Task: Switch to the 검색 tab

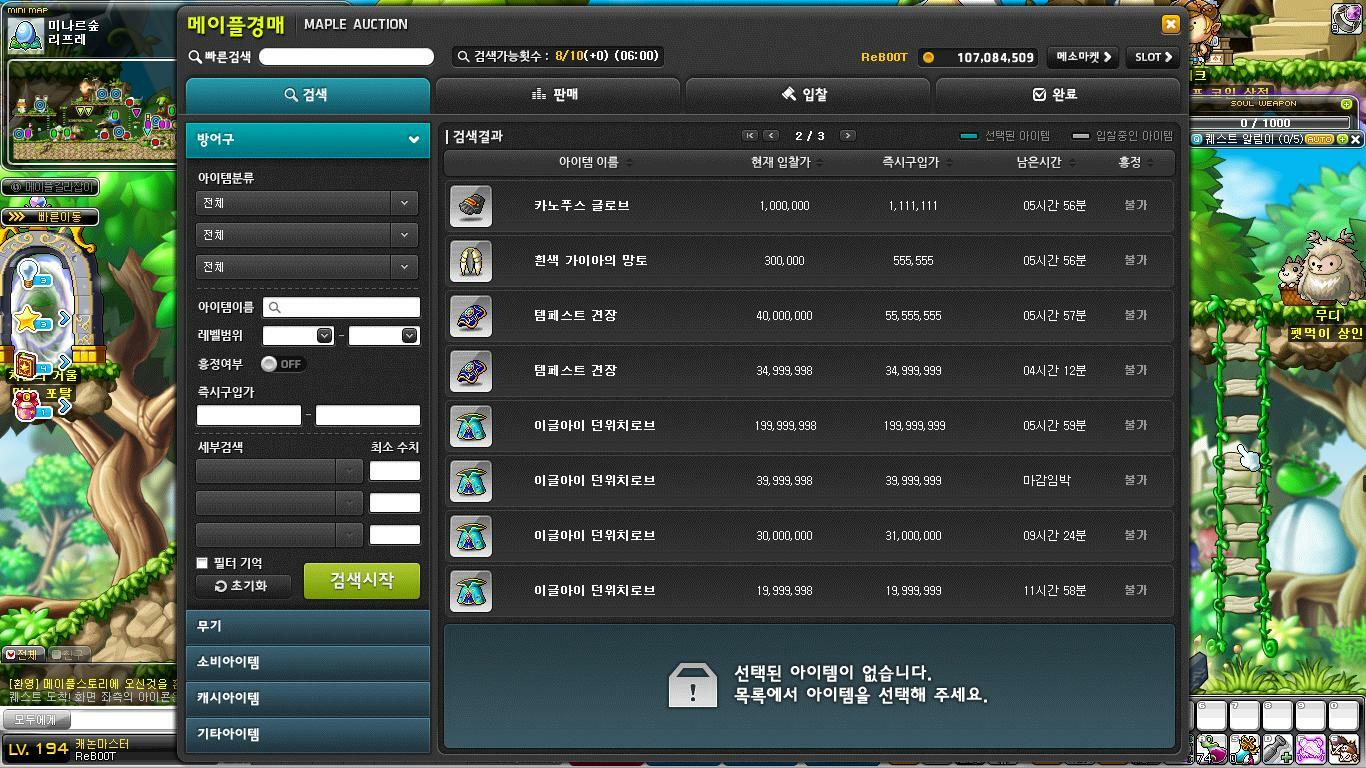Action: tap(308, 95)
